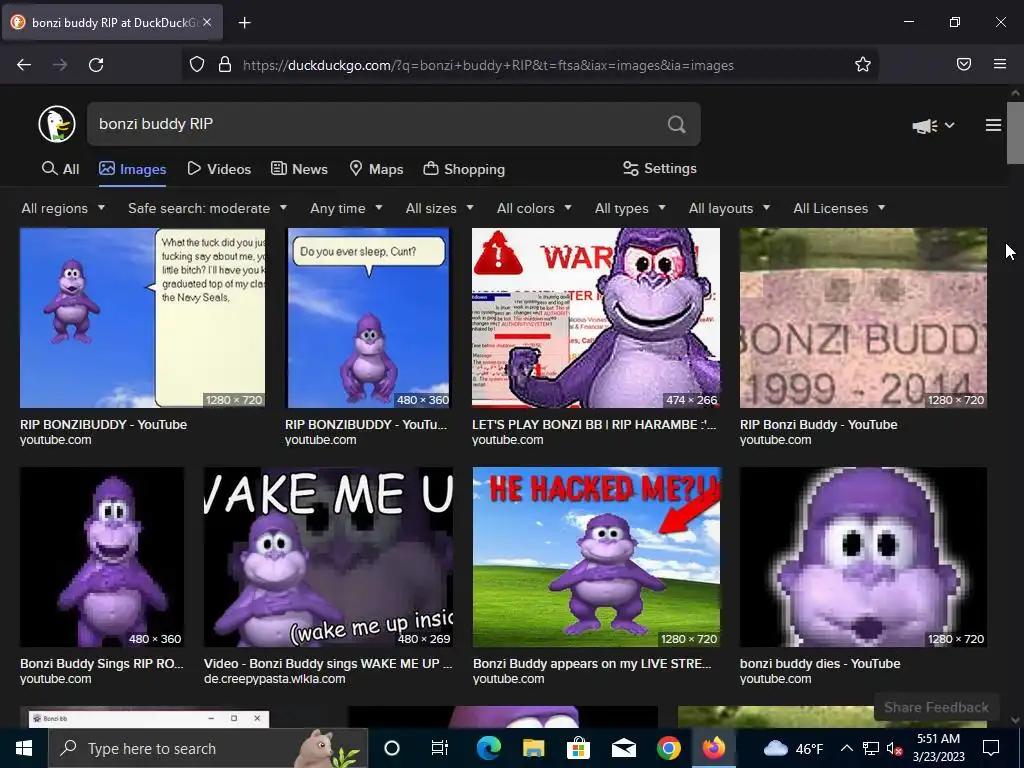Open Navy Seals speech bubble Bonzi thumbnail
1024x768 pixels.
tap(142, 318)
